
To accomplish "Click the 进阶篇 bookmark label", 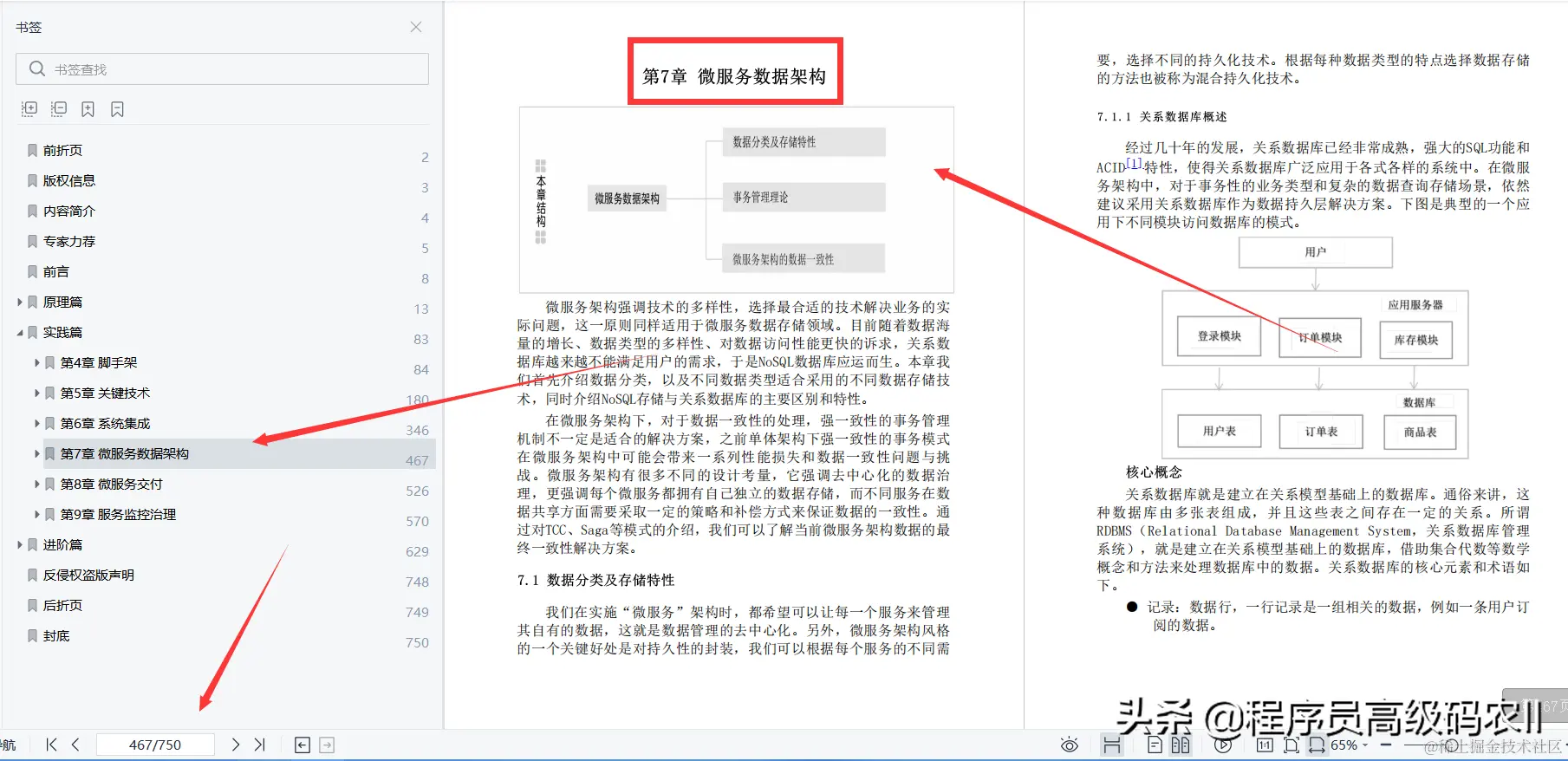I will pyautogui.click(x=62, y=544).
